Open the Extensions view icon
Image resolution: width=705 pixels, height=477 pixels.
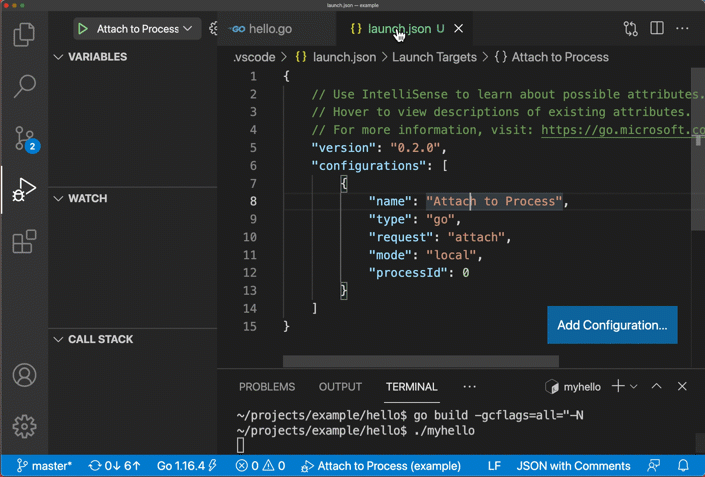24,242
